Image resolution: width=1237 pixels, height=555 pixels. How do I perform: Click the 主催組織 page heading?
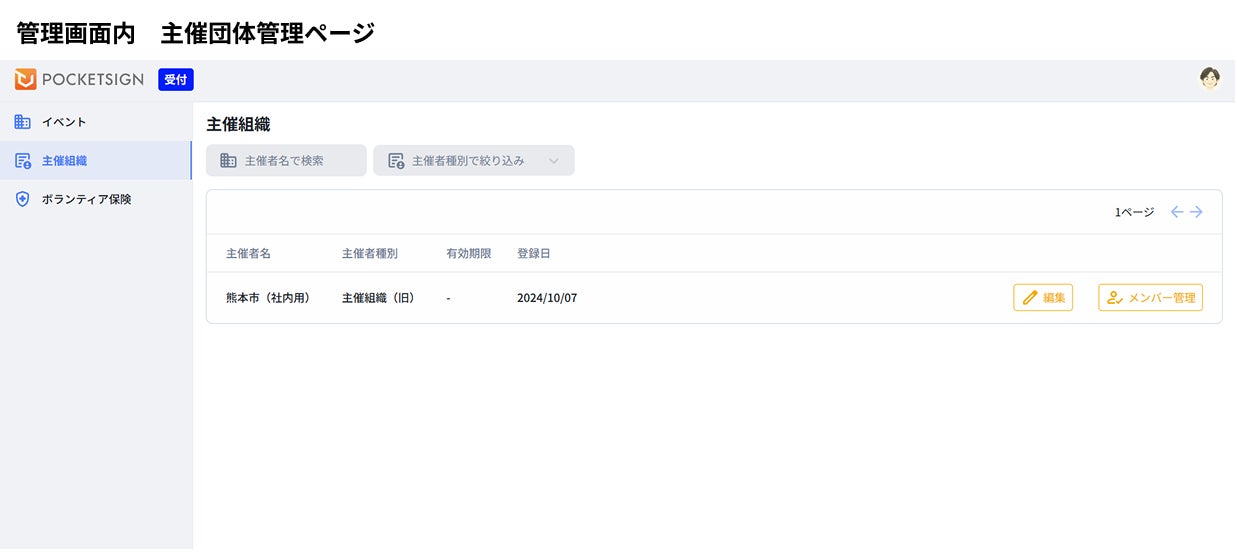click(x=238, y=125)
